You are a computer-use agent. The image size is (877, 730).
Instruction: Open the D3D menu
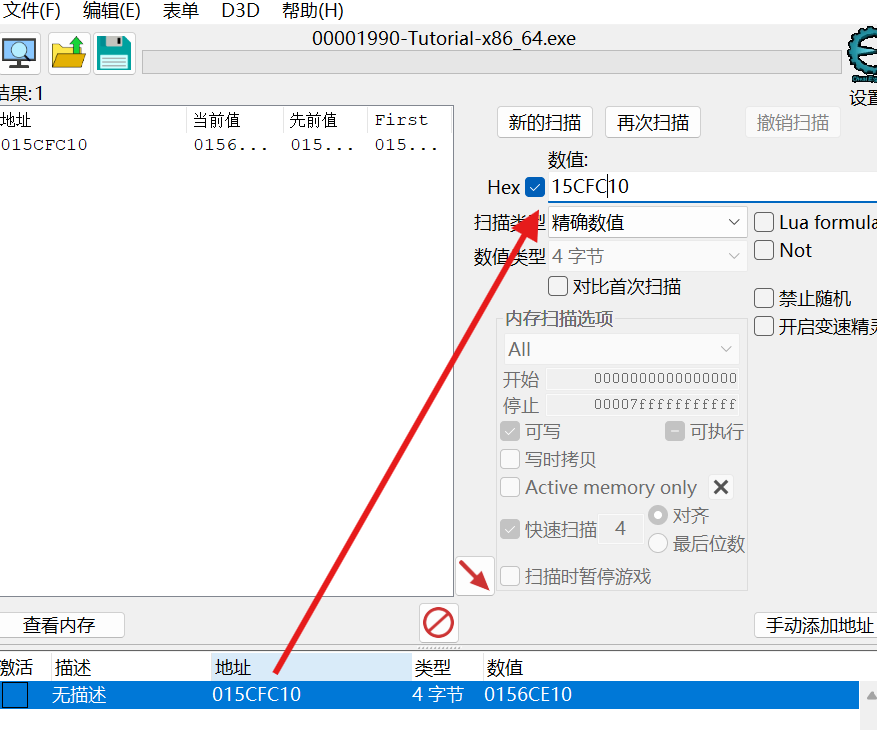click(x=240, y=11)
